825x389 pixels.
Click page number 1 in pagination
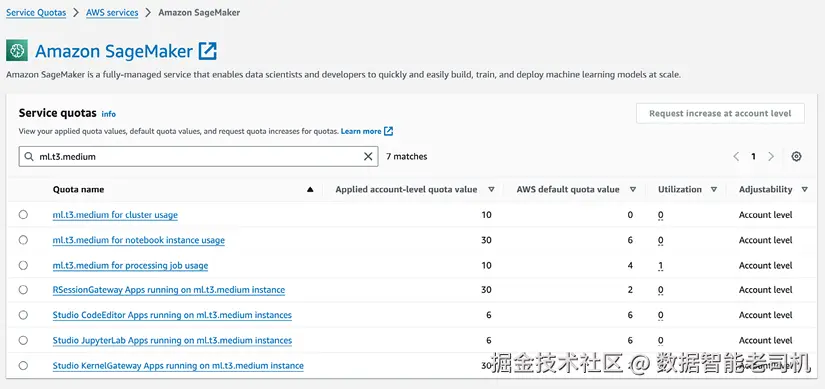pos(753,156)
